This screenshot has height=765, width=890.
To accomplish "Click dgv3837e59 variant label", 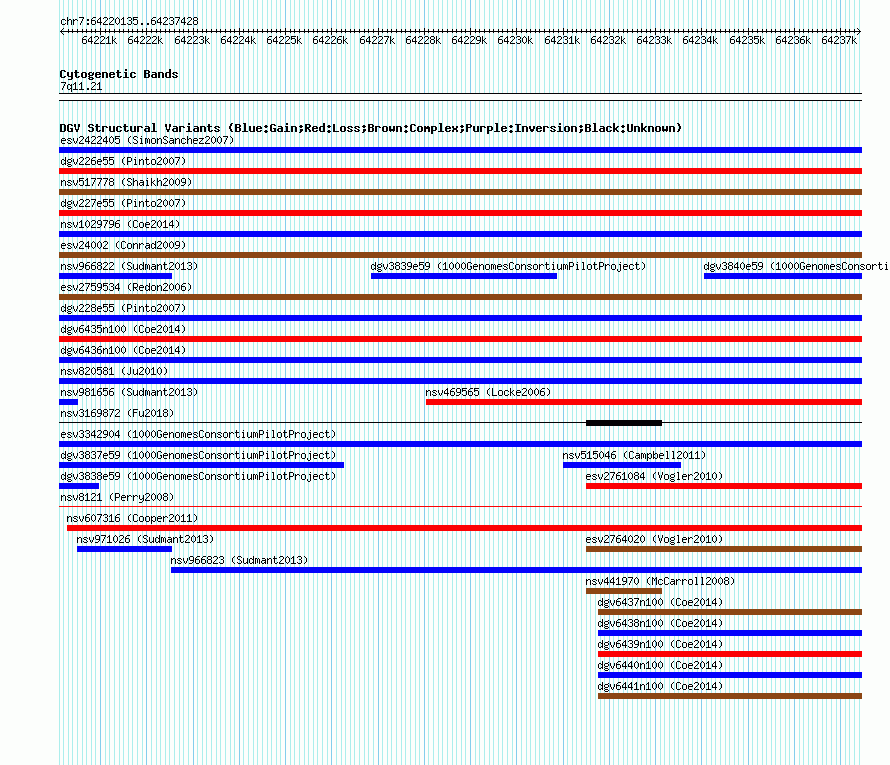I will 198,455.
